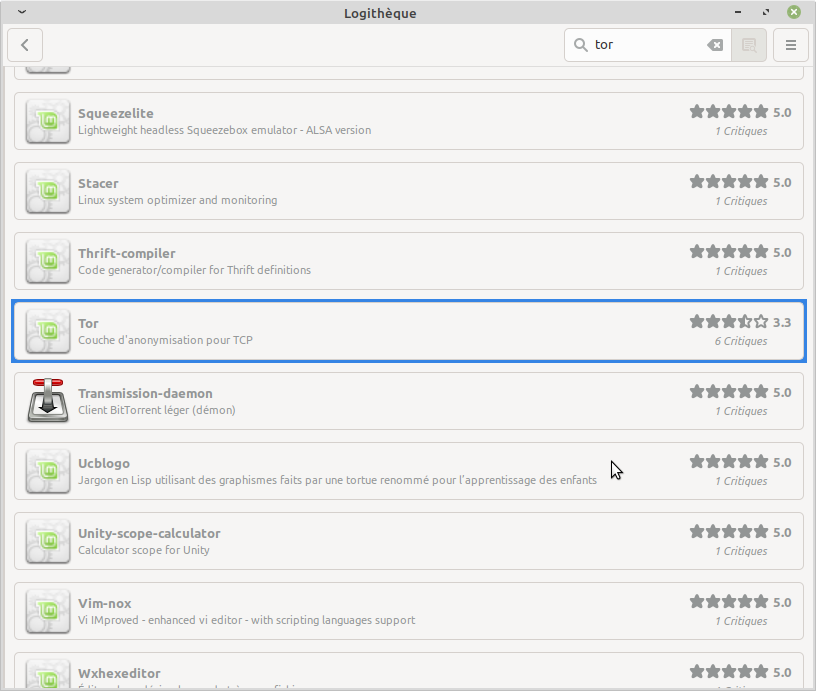Click Squeezelite 'Lightweight headless Squeezebox emulator' description

point(224,130)
